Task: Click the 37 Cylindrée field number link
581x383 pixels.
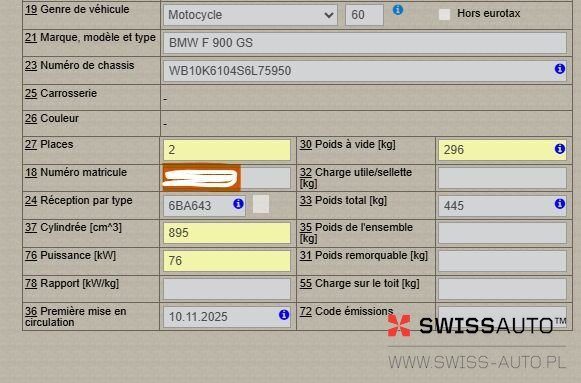Action: click(x=31, y=227)
